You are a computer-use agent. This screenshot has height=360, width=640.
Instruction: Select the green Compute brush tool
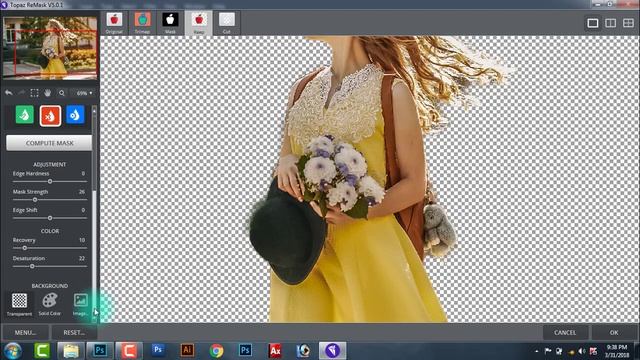pos(24,115)
